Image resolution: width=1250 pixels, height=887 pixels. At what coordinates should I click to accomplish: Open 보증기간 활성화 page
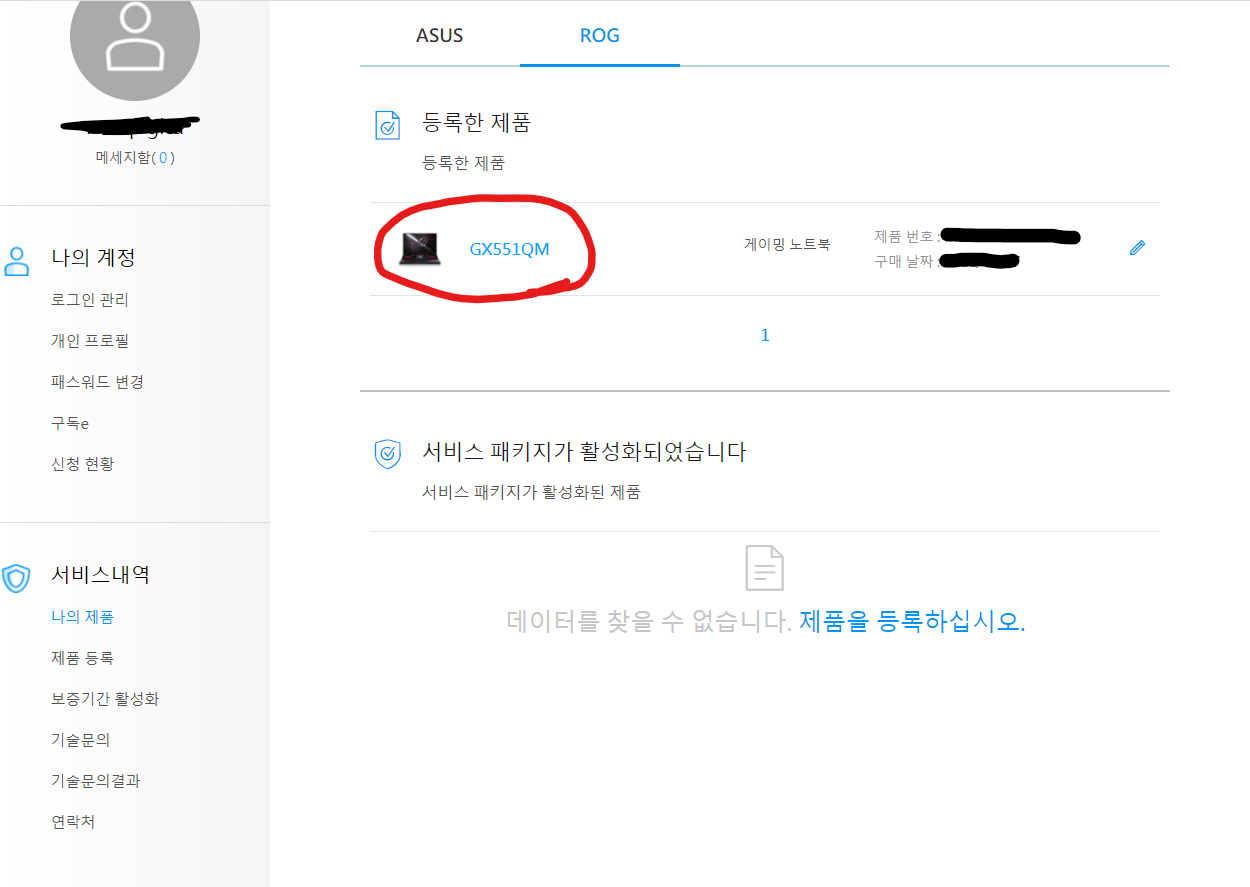(105, 699)
